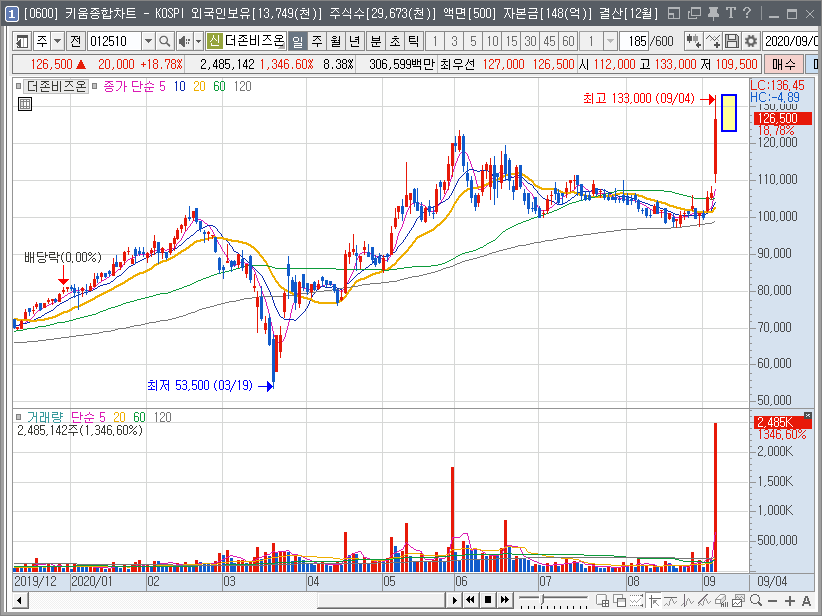Select the 틱 tick chart tab
Screen dimensions: 822x616
pos(414,41)
